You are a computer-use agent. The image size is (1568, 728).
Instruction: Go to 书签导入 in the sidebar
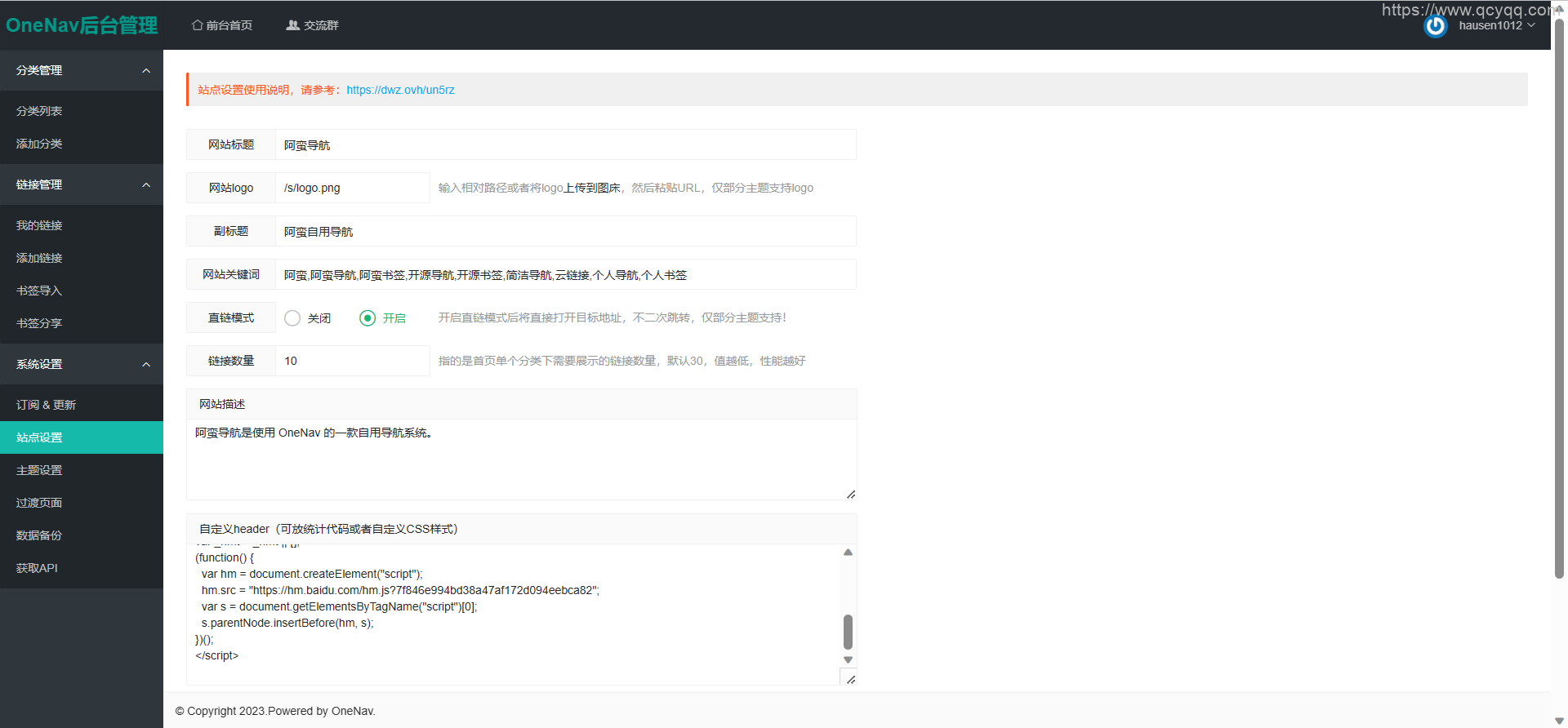39,291
